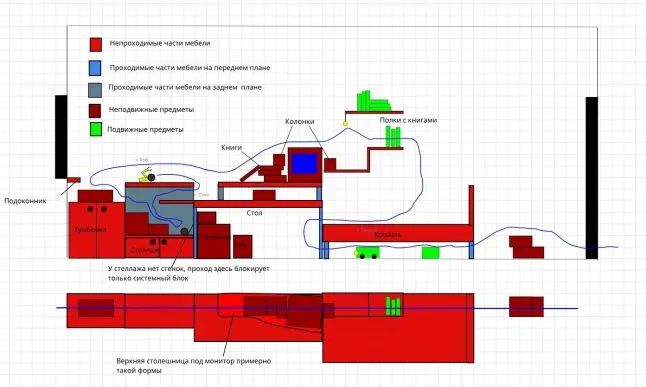Select the yellow robot arm on the shelf unit
Viewport: 646px width, 387px height.
145,174
